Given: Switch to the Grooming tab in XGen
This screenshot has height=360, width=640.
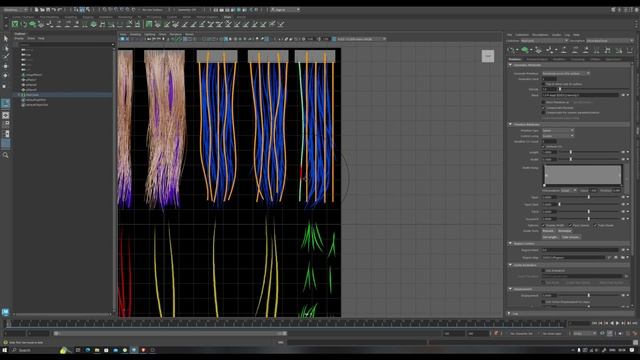Looking at the screenshot, I should [577, 59].
